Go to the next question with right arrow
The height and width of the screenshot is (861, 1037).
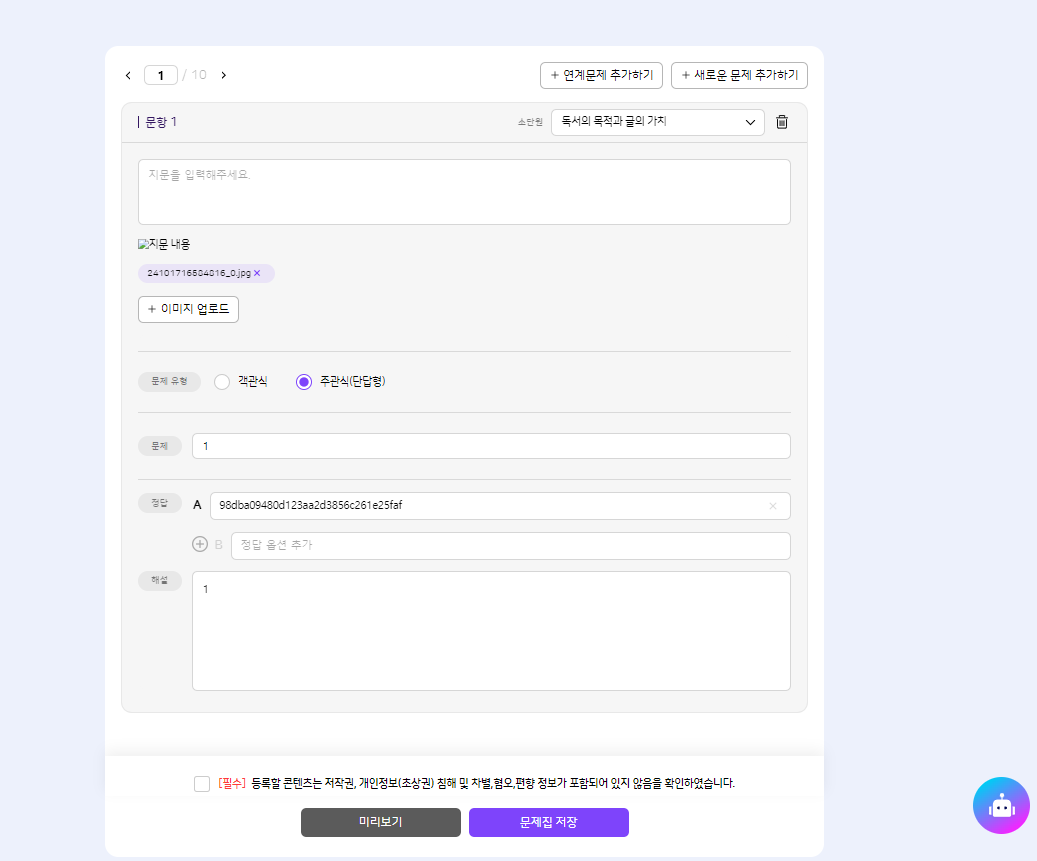[x=223, y=75]
